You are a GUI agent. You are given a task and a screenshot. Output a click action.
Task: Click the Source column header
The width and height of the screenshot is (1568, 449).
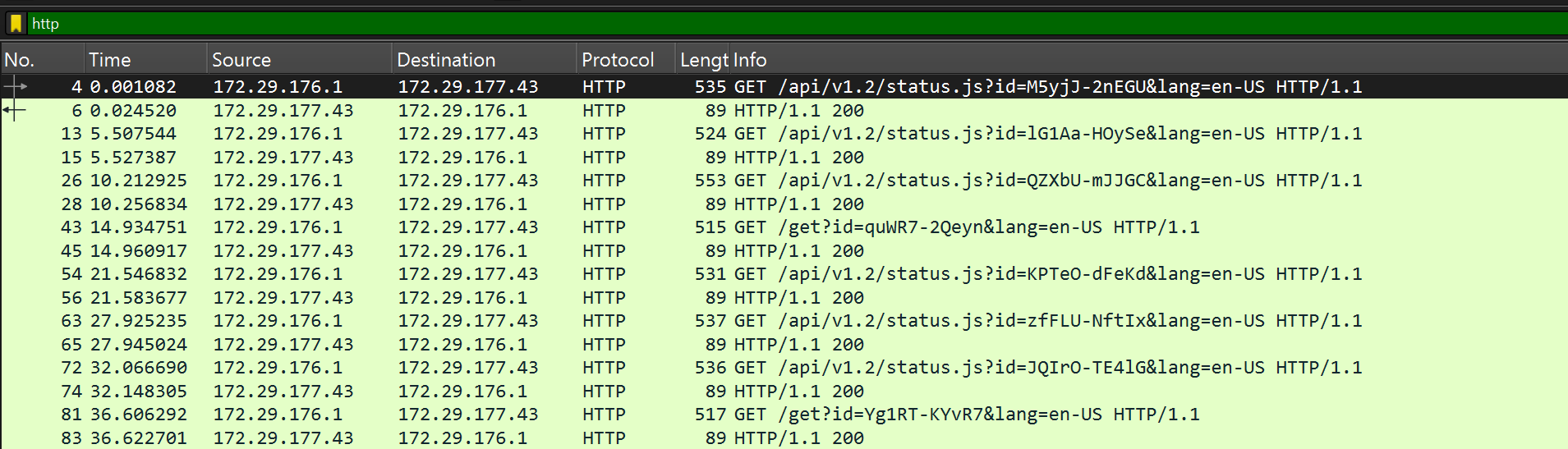(x=297, y=60)
